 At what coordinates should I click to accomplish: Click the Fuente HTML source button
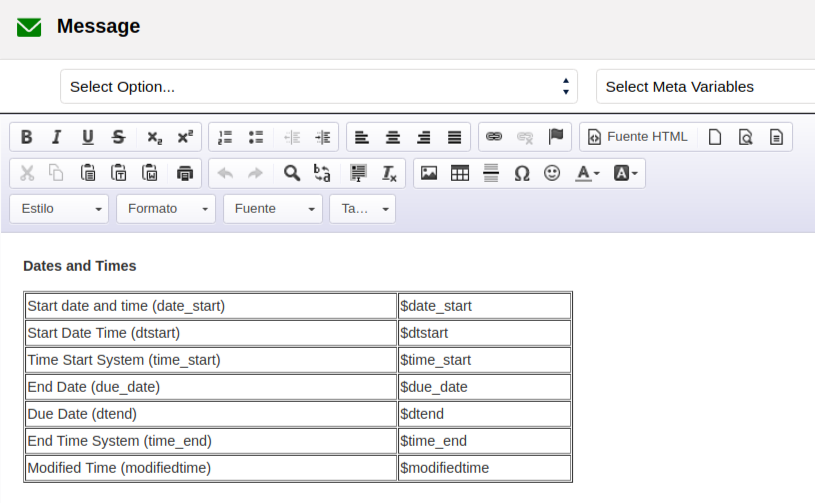[638, 137]
